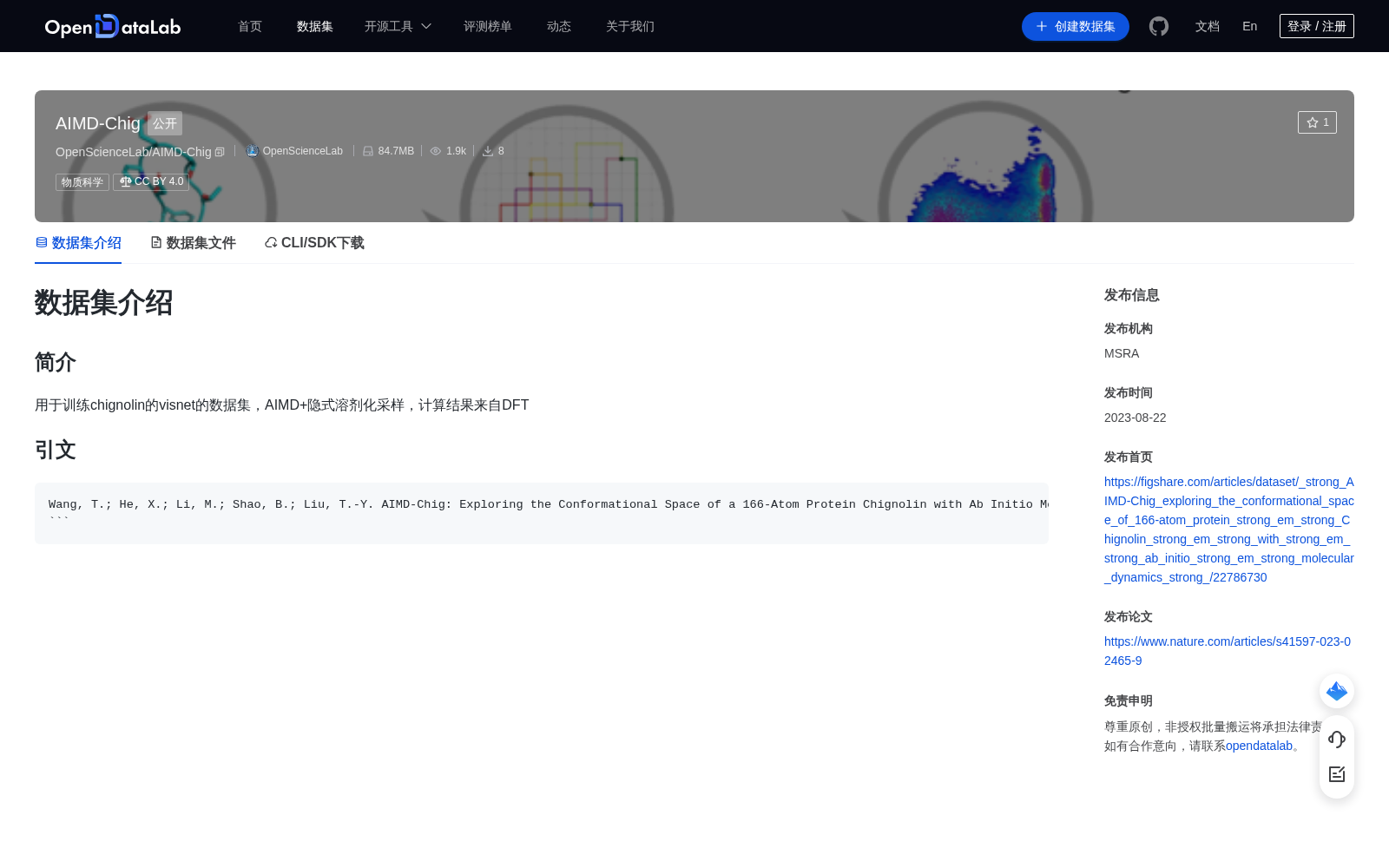This screenshot has height=868, width=1389.
Task: Click the 物质科学 tag
Action: tap(82, 182)
